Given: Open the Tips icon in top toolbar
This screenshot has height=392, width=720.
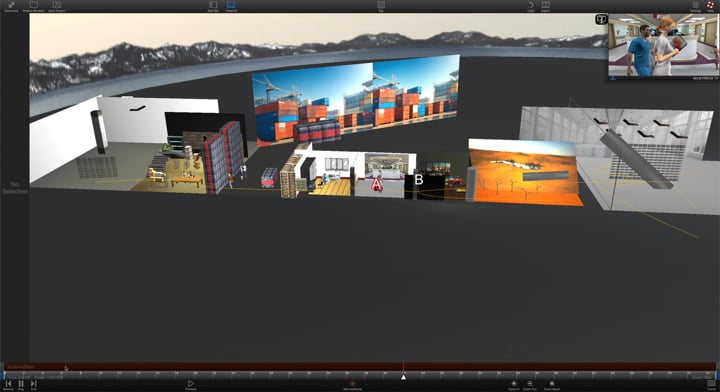Looking at the screenshot, I should tap(381, 5).
